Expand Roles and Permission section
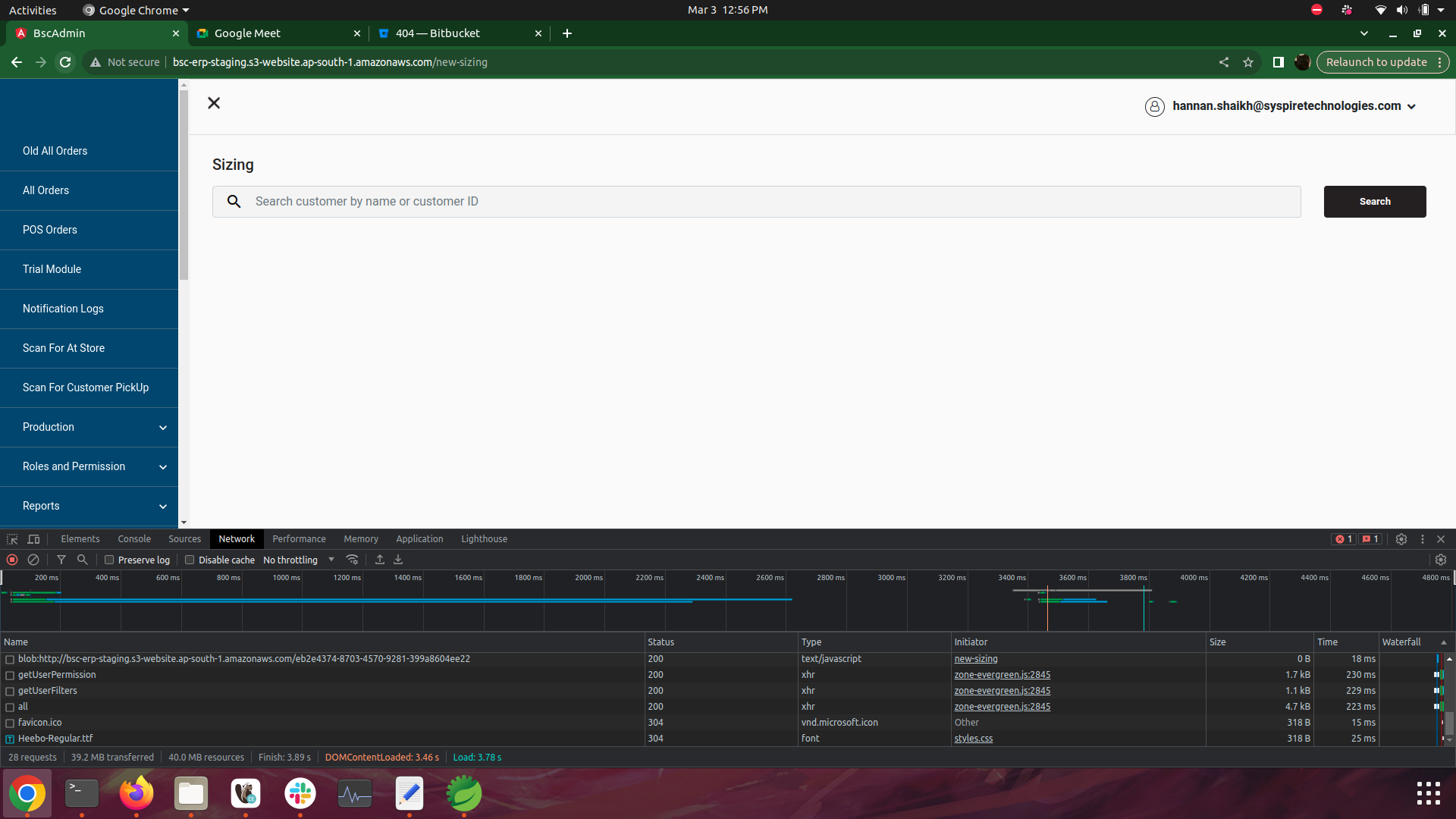The image size is (1456, 819). (x=89, y=466)
